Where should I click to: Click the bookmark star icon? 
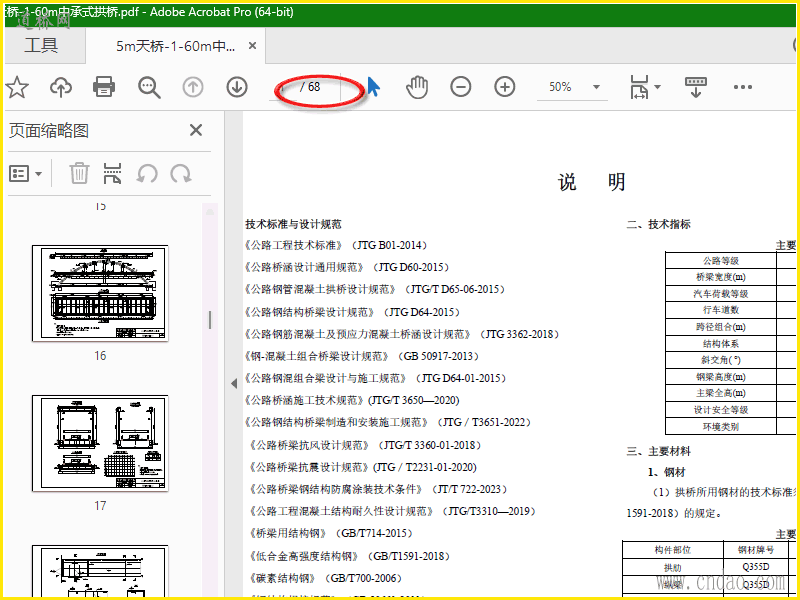(17, 87)
